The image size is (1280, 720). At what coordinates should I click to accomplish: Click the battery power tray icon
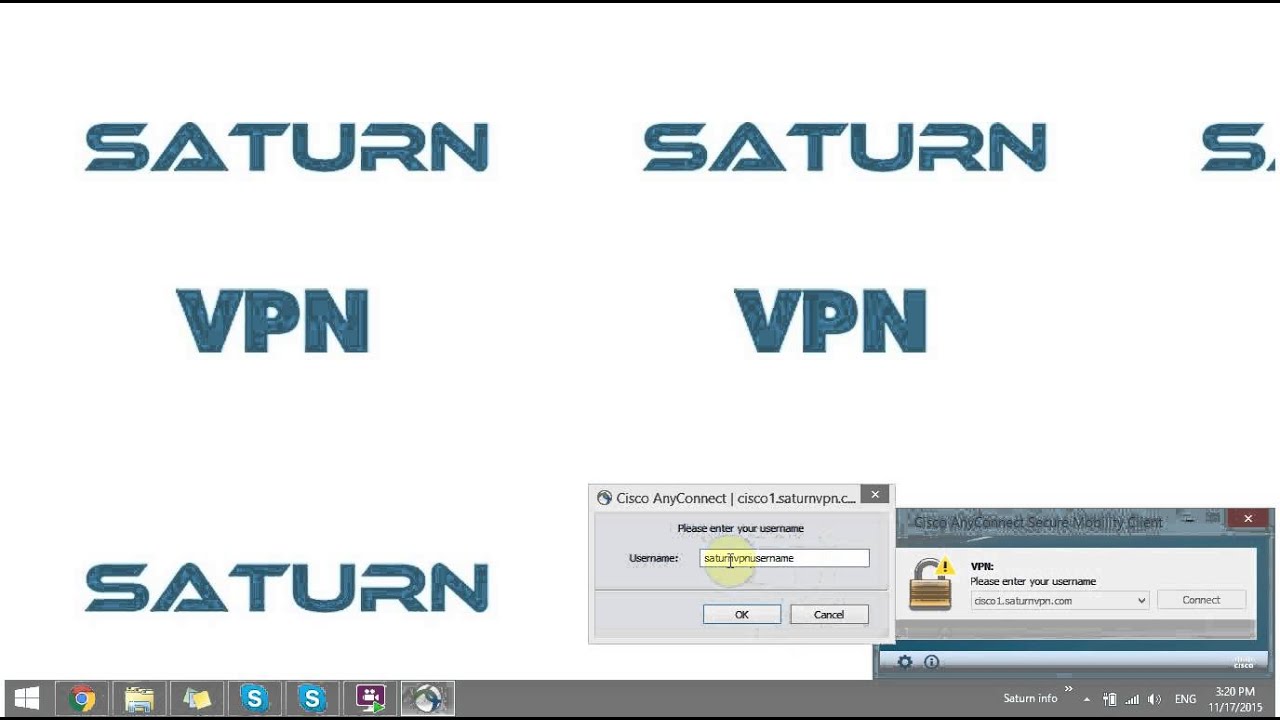pos(1109,699)
